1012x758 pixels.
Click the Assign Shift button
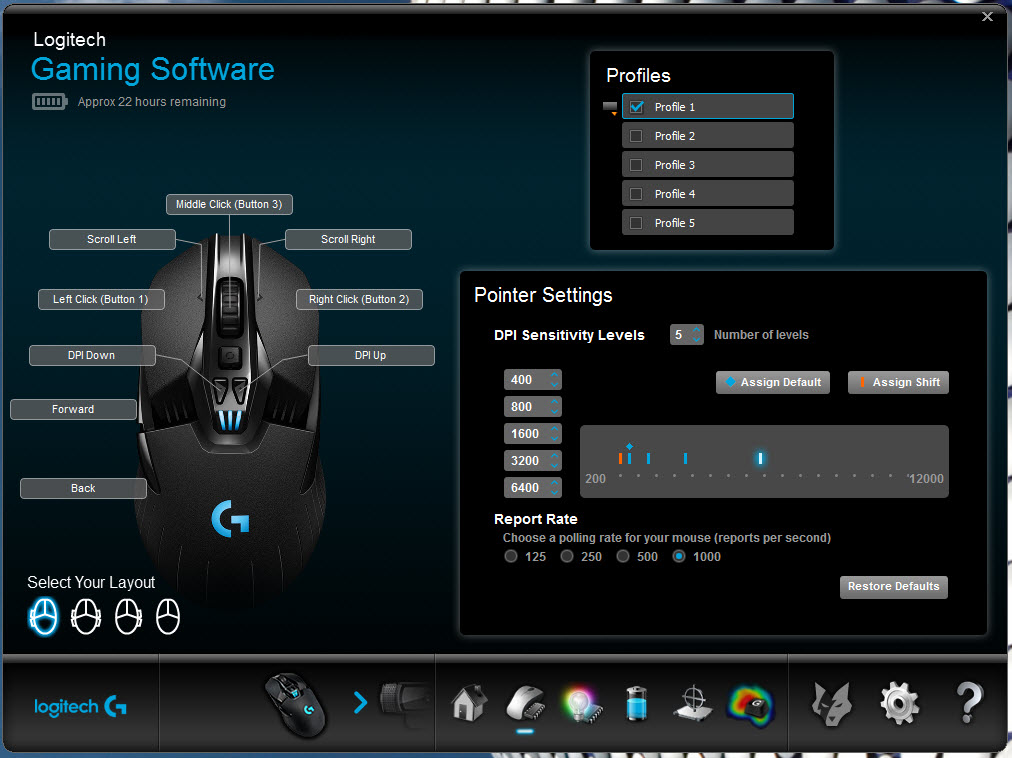(898, 382)
